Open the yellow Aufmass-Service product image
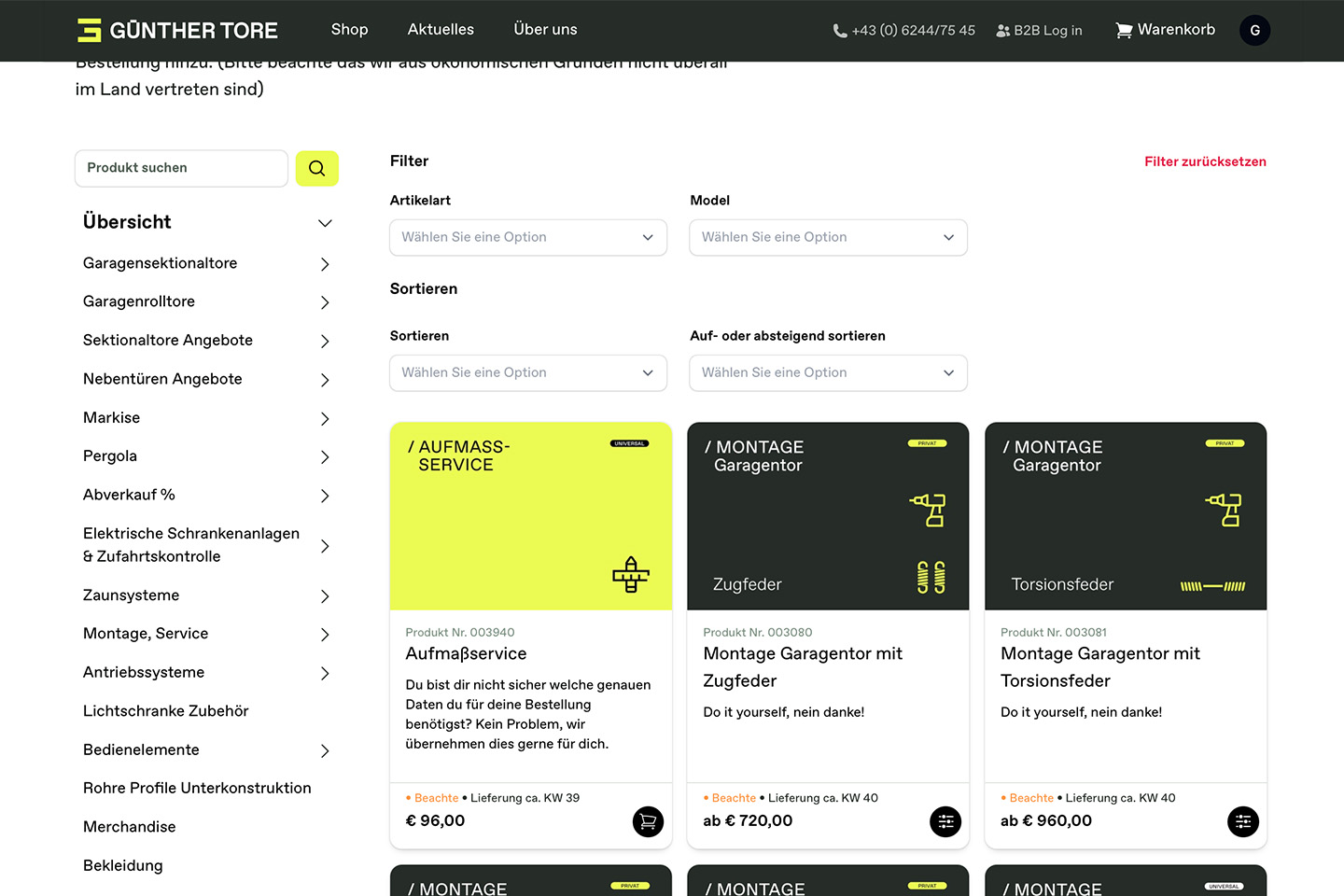The height and width of the screenshot is (896, 1344). point(530,516)
